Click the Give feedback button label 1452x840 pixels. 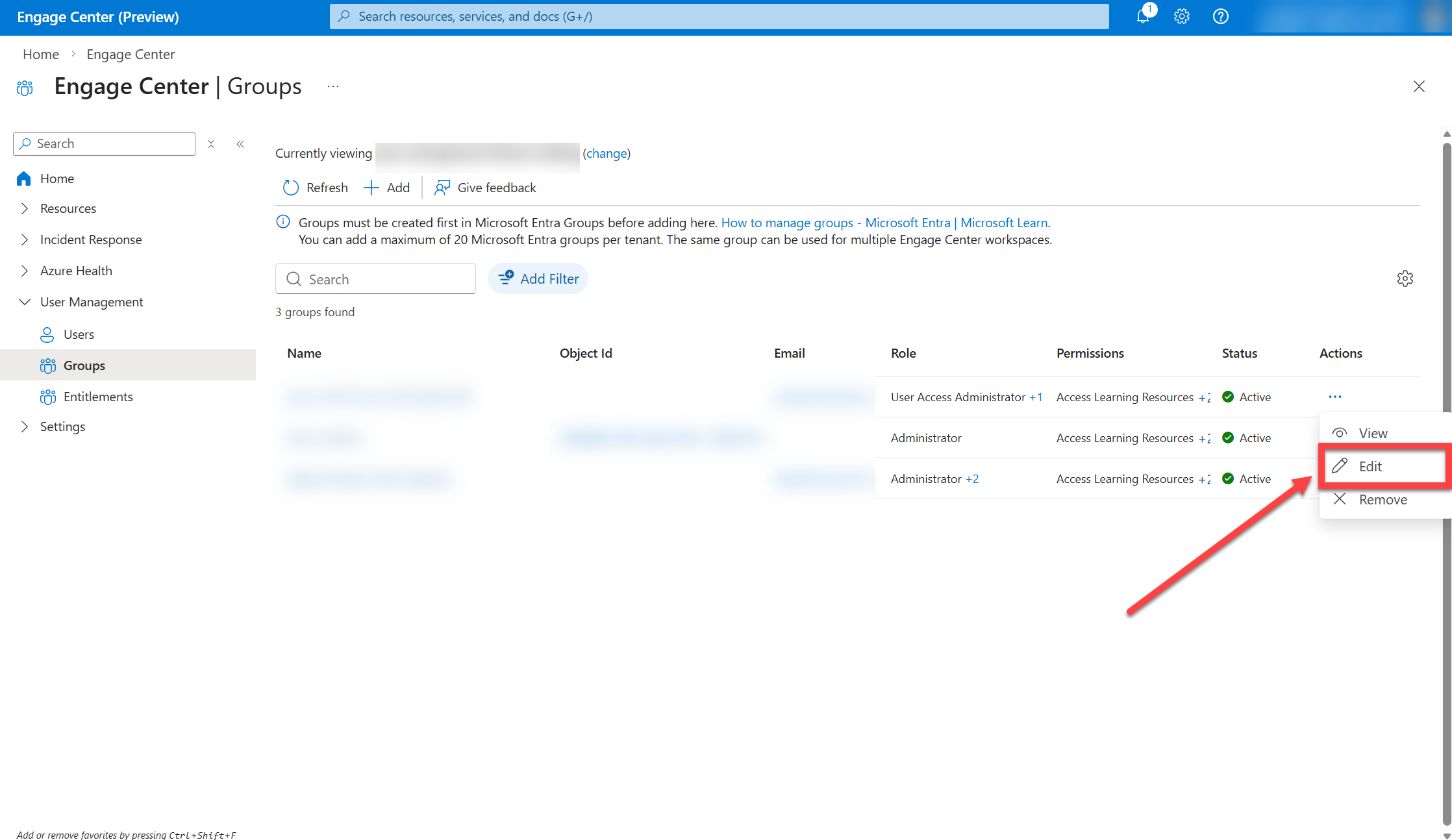(x=497, y=188)
